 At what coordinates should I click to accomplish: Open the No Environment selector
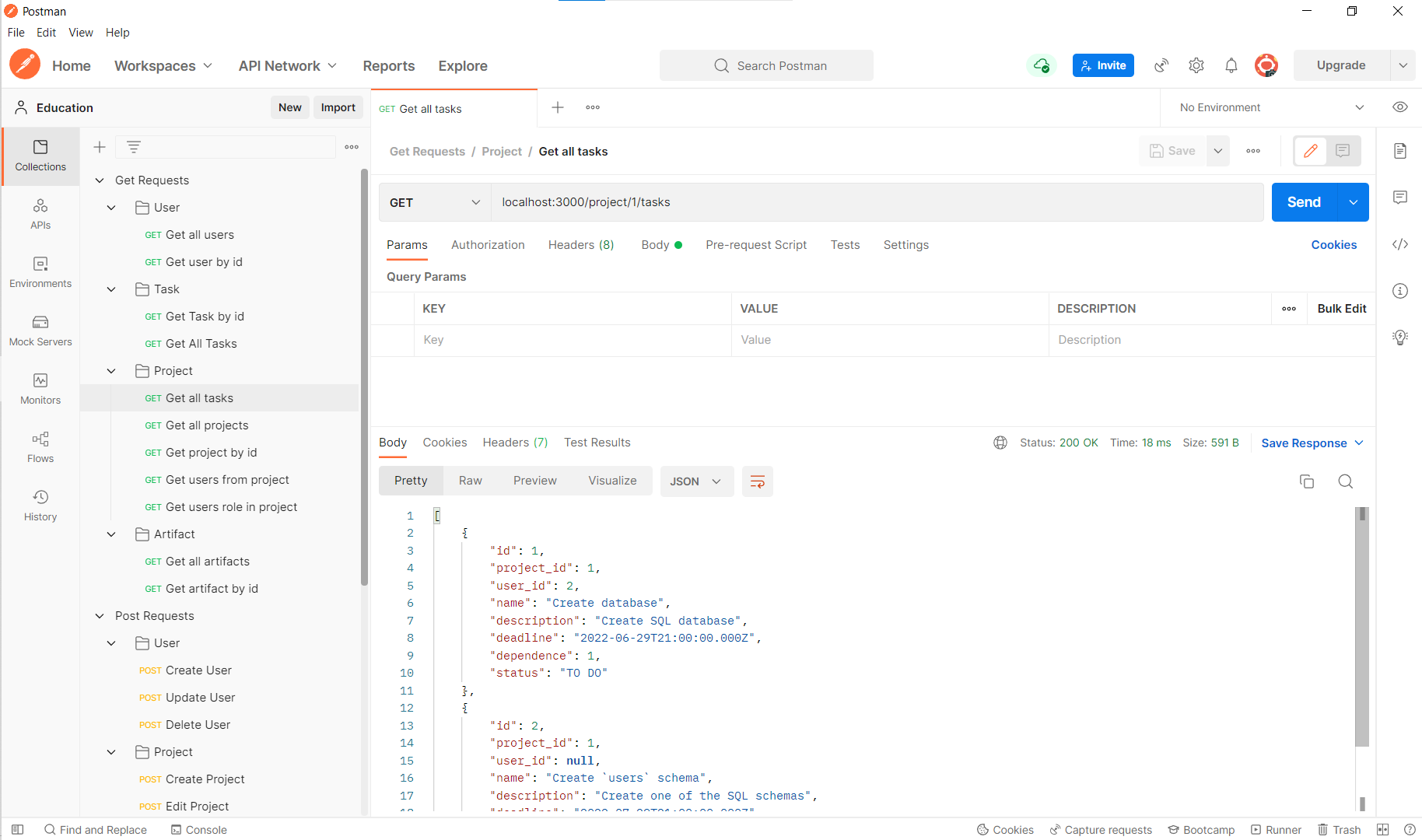tap(1268, 107)
